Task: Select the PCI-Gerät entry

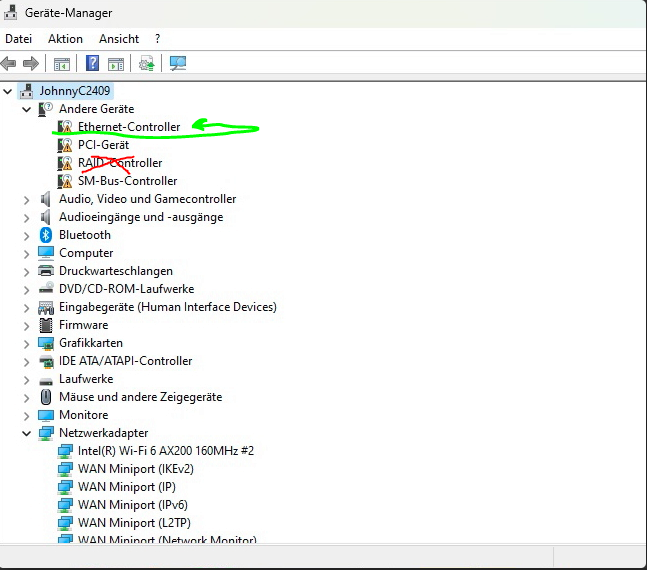Action: point(103,145)
